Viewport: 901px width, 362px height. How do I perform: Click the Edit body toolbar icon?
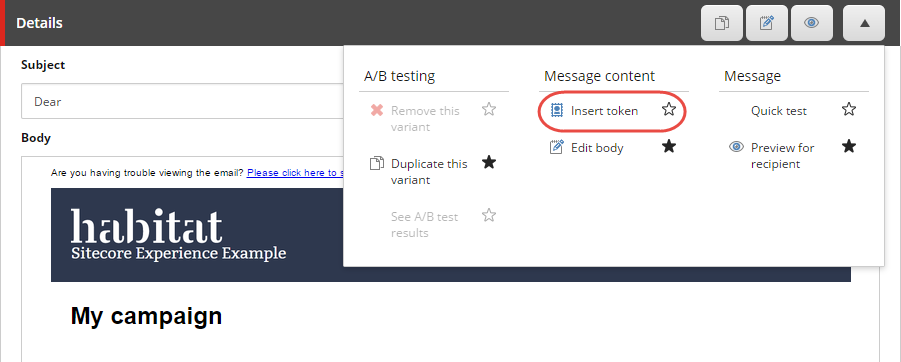767,24
